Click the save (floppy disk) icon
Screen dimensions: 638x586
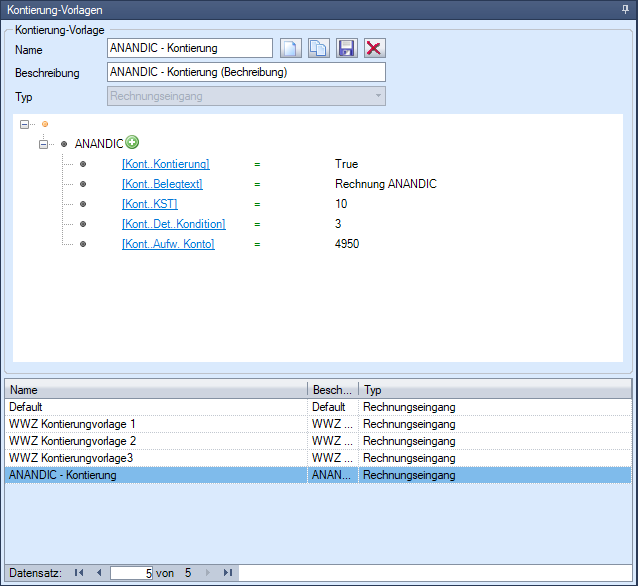click(346, 48)
